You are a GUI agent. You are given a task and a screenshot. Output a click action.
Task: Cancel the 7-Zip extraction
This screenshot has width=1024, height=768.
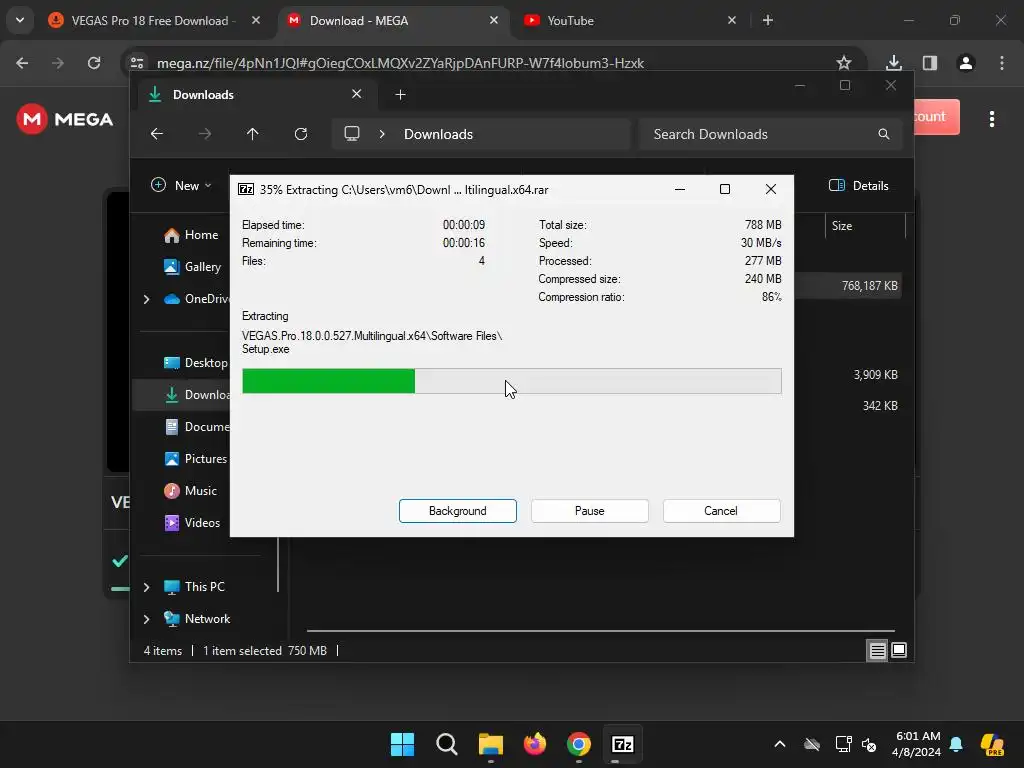point(721,511)
